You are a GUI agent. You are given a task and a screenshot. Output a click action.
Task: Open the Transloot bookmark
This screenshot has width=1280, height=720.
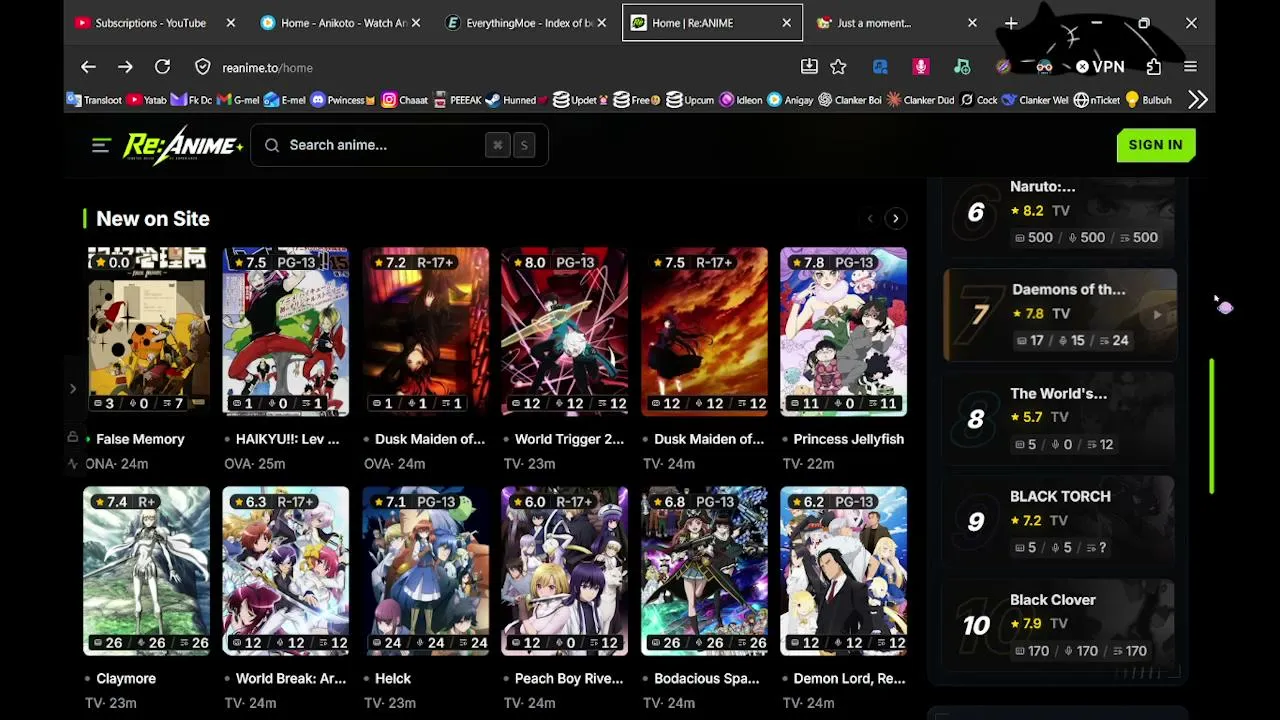[x=94, y=100]
